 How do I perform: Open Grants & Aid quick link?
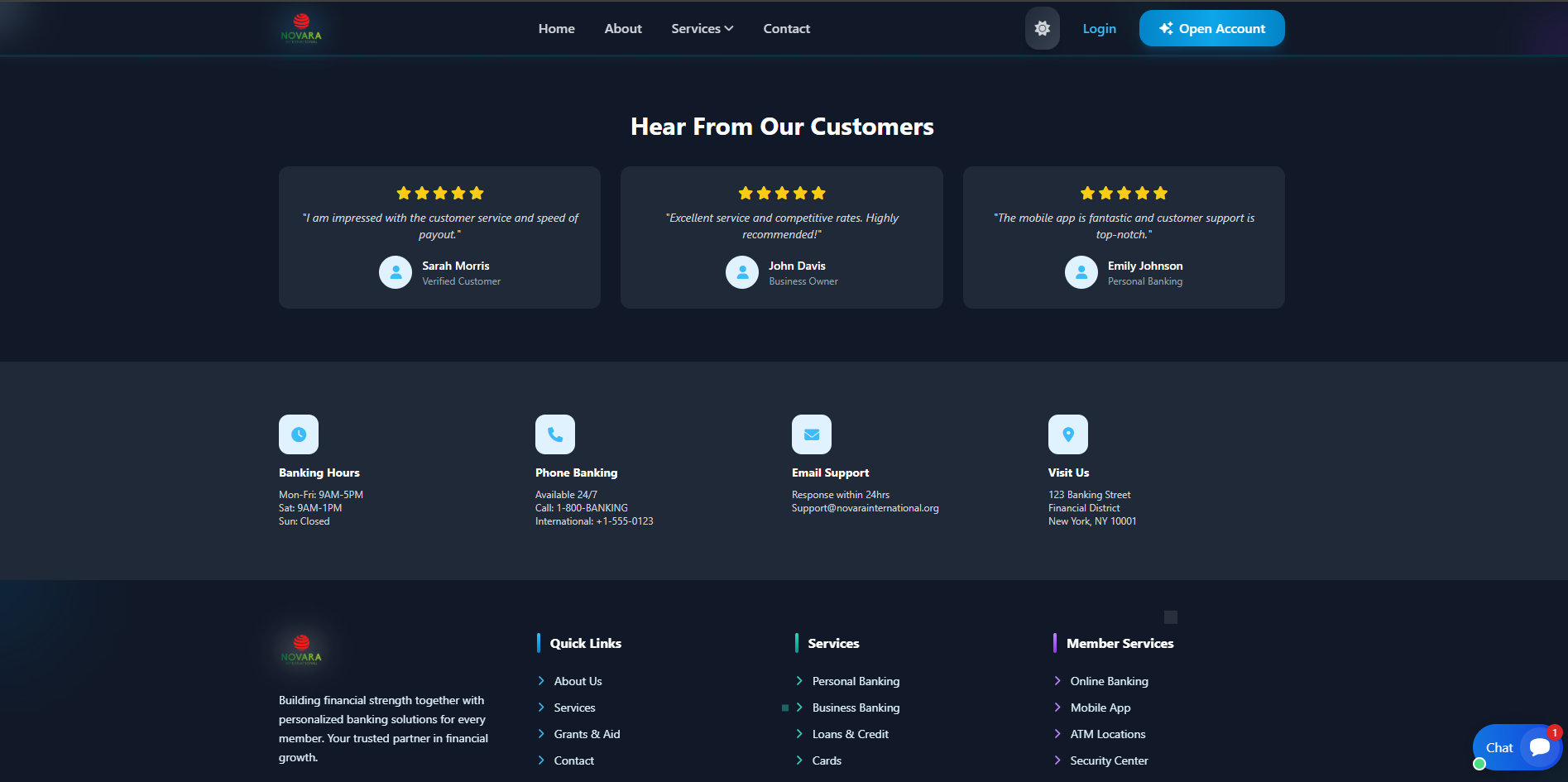[x=587, y=734]
